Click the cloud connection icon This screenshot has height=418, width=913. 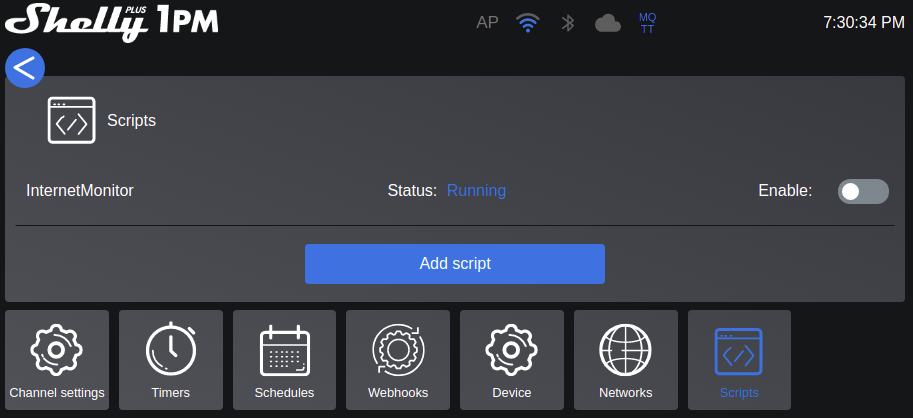[608, 23]
